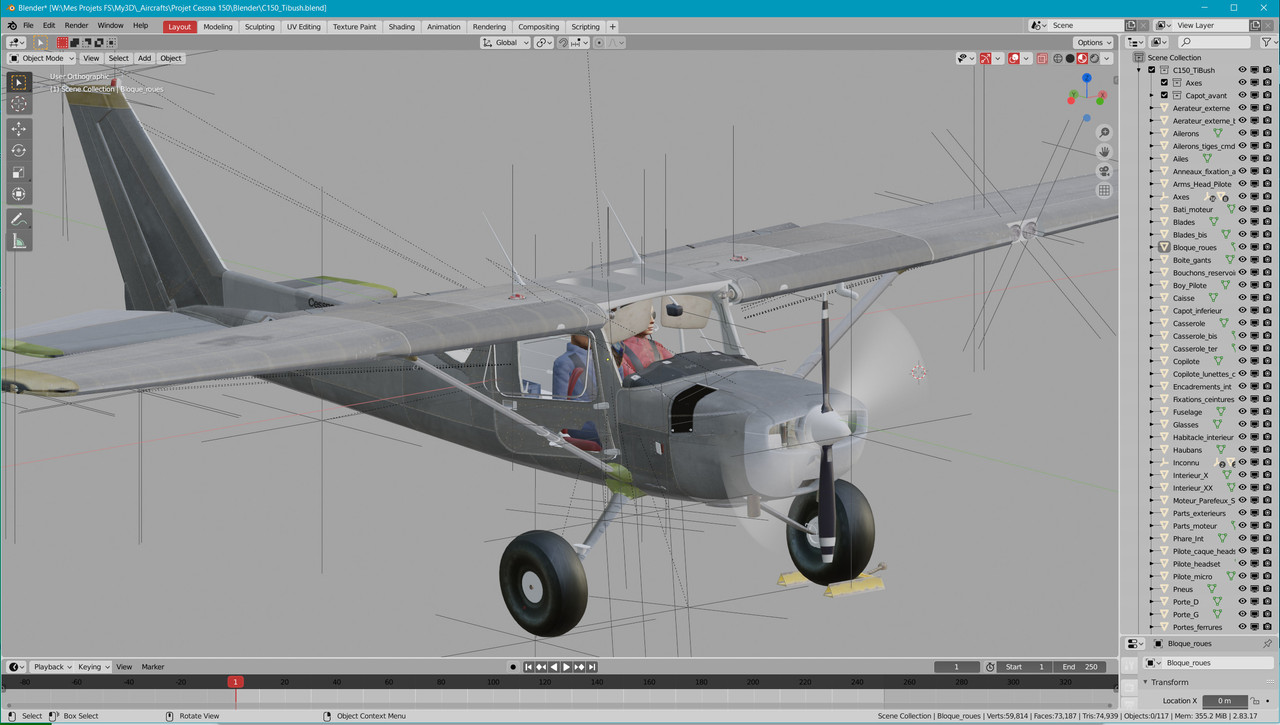Click the Zoom view icon in viewport
The width and height of the screenshot is (1280, 725).
pyautogui.click(x=1104, y=133)
